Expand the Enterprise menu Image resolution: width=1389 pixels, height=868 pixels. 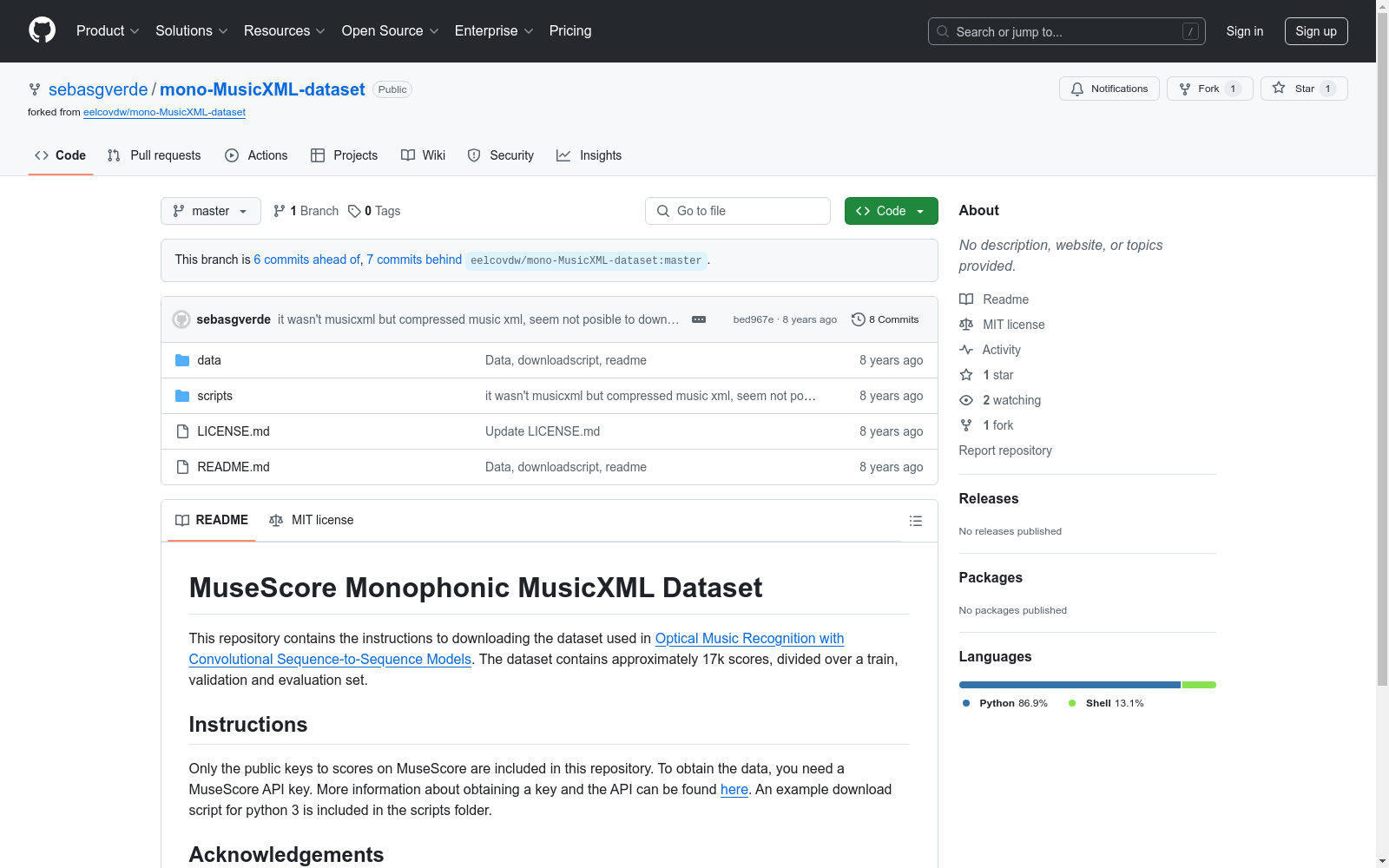pyautogui.click(x=494, y=31)
